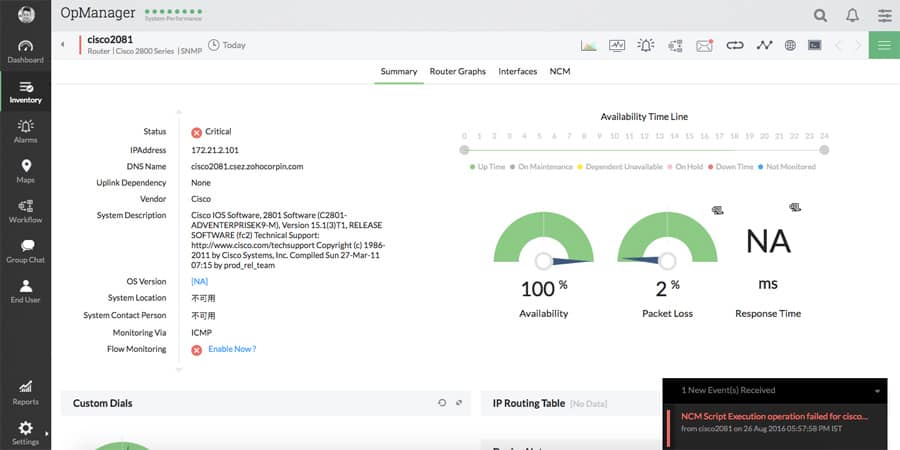Image resolution: width=900 pixels, height=450 pixels.
Task: Refresh the Custom Dials panel
Action: [441, 403]
